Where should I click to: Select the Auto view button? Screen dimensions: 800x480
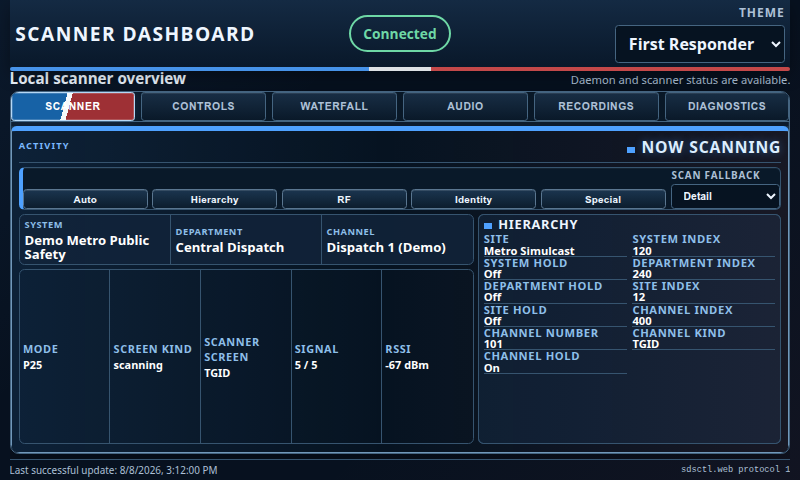85,199
